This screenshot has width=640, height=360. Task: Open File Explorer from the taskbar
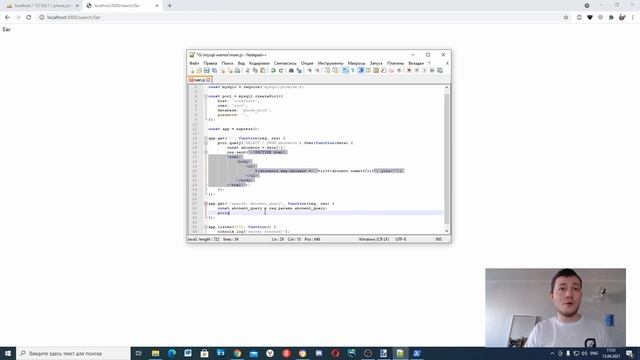[x=156, y=353]
